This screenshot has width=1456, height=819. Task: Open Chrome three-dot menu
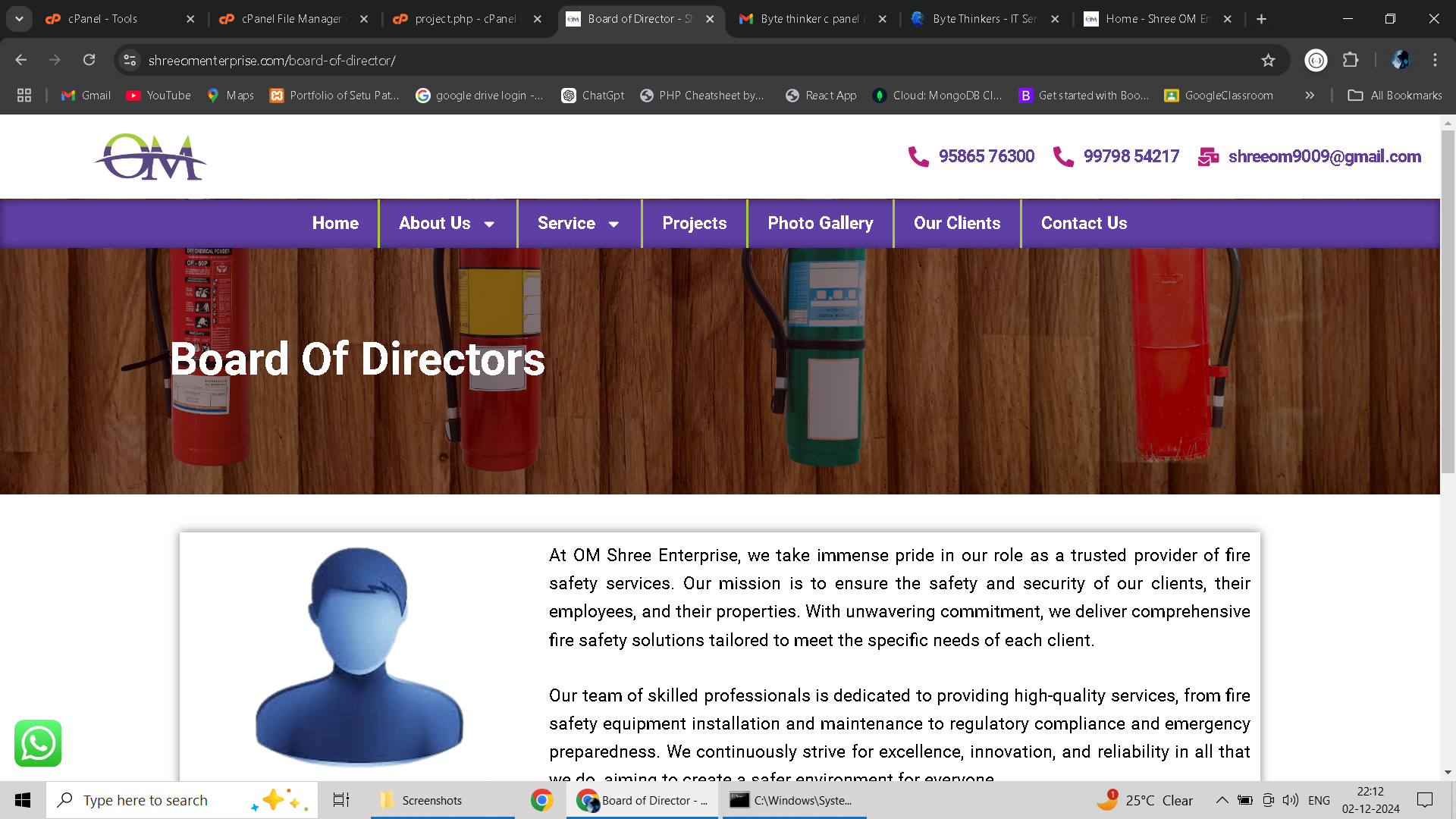[x=1435, y=61]
